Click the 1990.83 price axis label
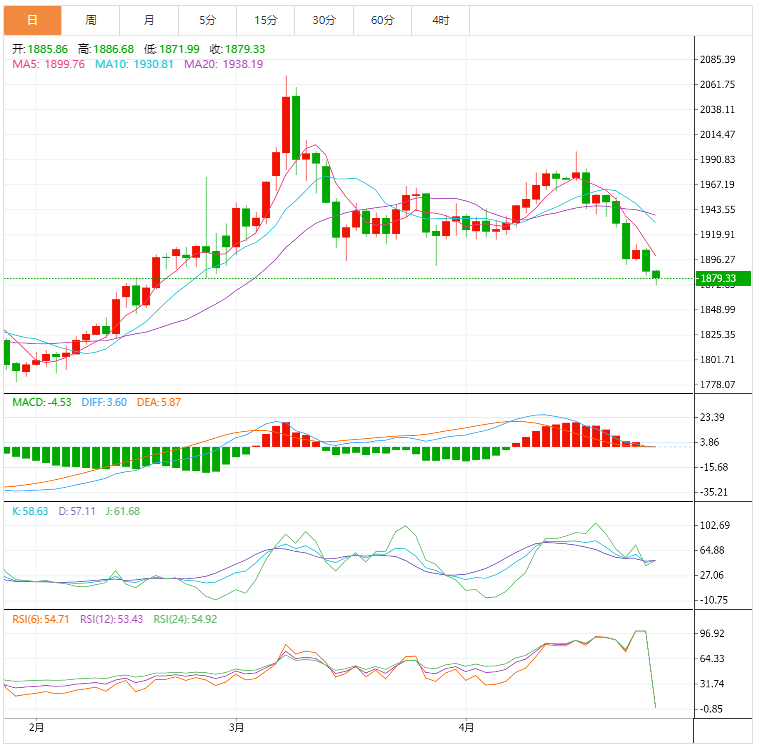The width and height of the screenshot is (764, 754). (x=717, y=159)
